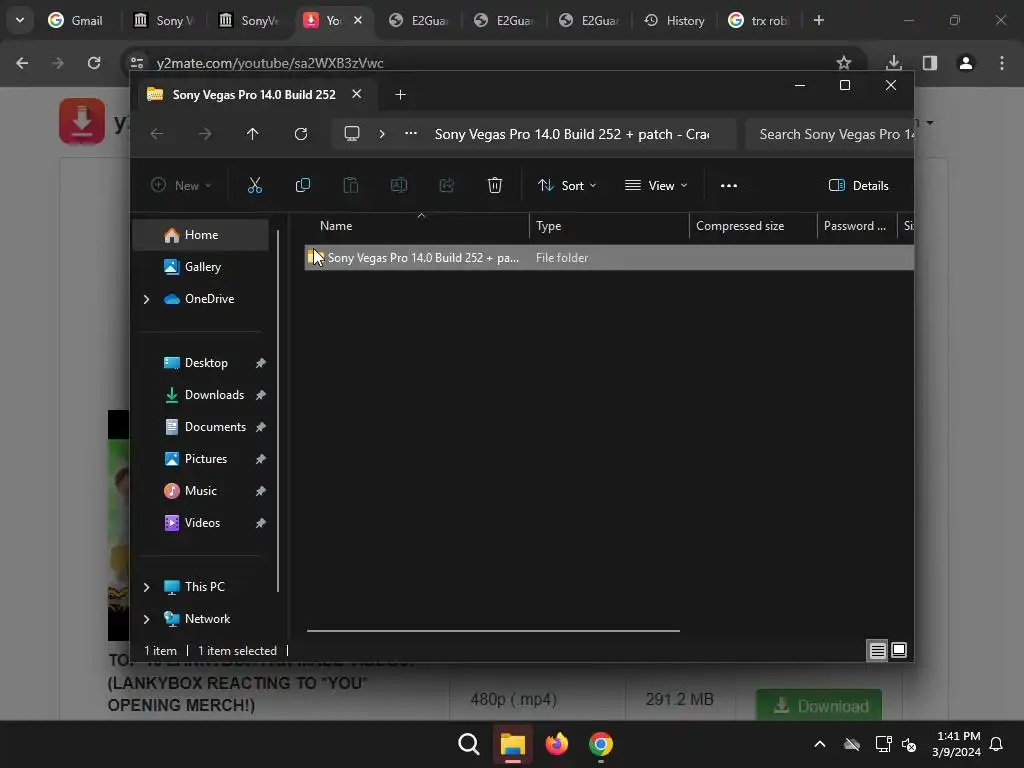Select the Sony Vegas Pro 14.0 Build 252 tab

[254, 95]
